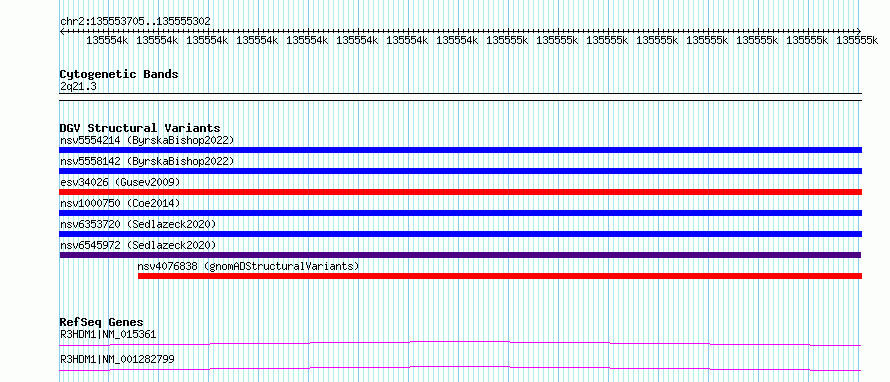Click the blue bar for nsv6353720
The width and height of the screenshot is (890, 382).
(x=460, y=234)
